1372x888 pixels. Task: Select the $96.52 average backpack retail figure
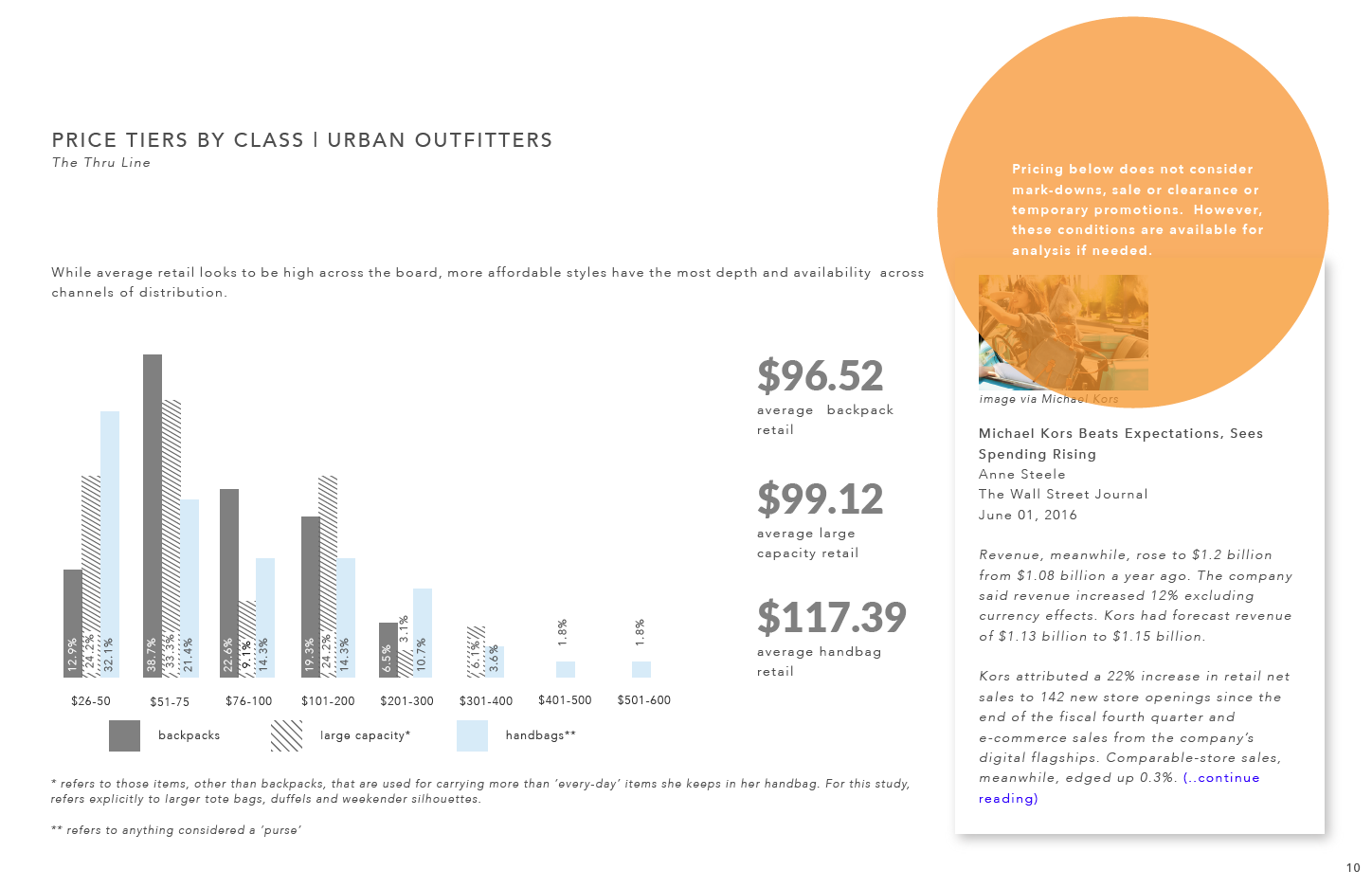tap(821, 375)
